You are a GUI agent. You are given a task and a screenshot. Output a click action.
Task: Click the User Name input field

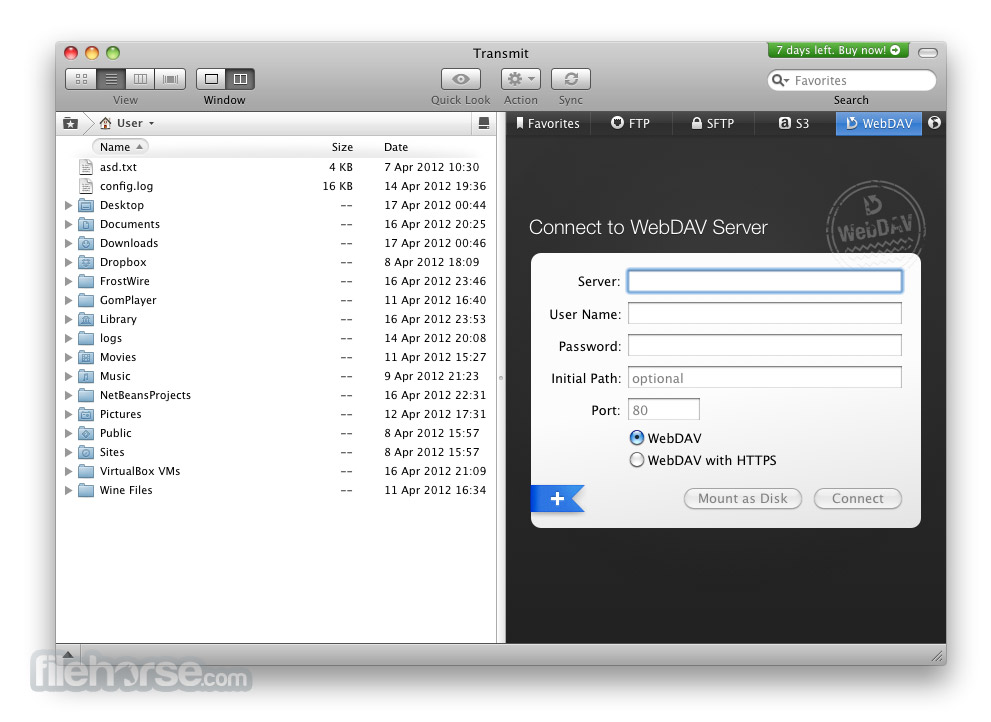click(x=765, y=314)
